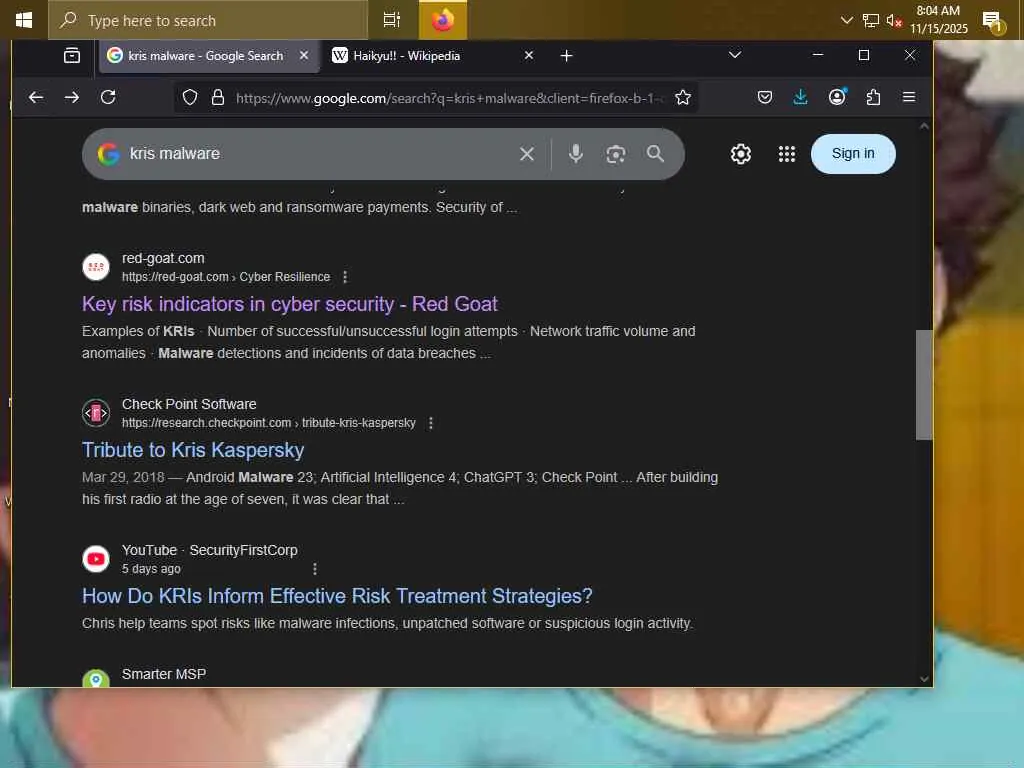The height and width of the screenshot is (768, 1024).
Task: Click the site security padlock icon
Action: coord(218,98)
